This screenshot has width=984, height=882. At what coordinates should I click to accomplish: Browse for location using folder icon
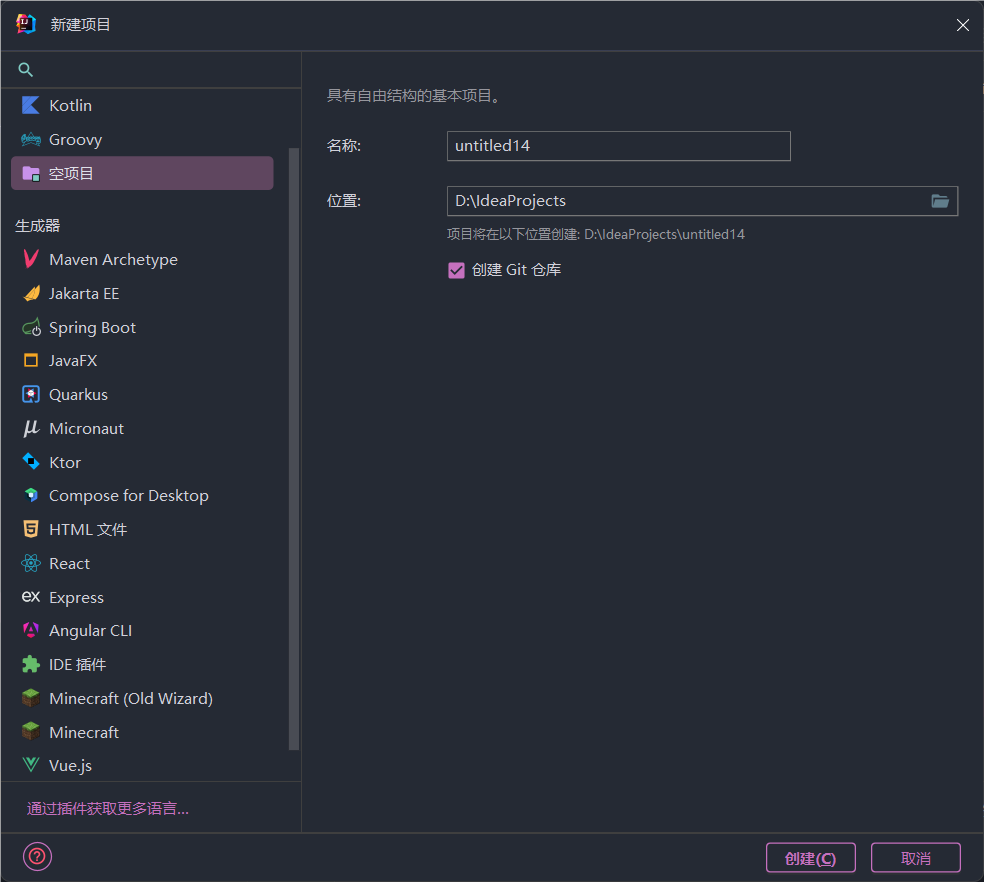coord(940,201)
